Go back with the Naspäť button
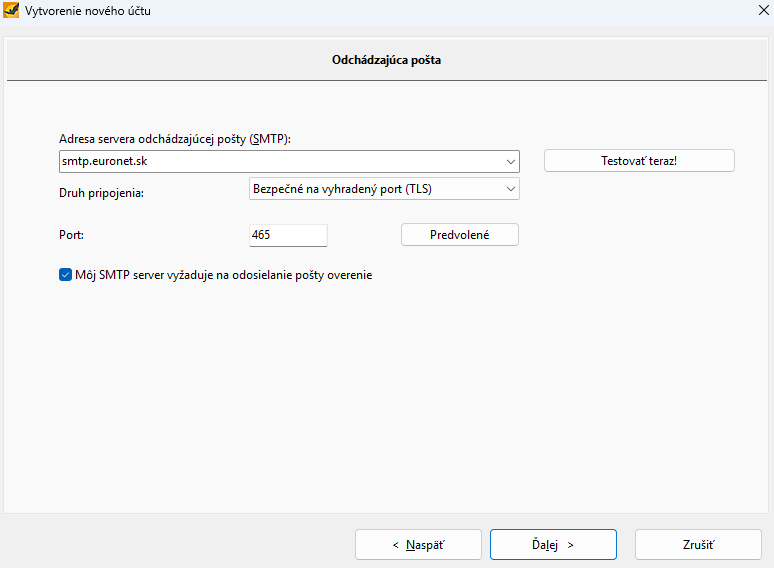 pos(418,545)
